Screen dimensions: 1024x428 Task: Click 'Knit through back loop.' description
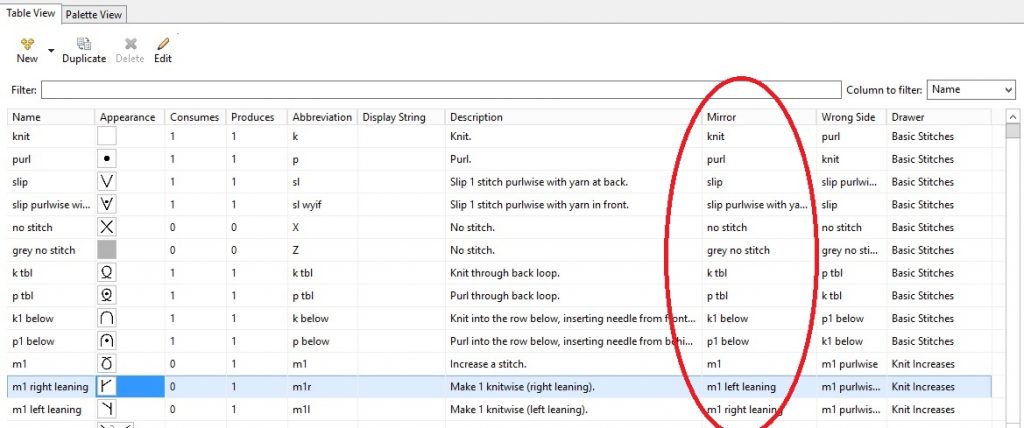tap(505, 272)
